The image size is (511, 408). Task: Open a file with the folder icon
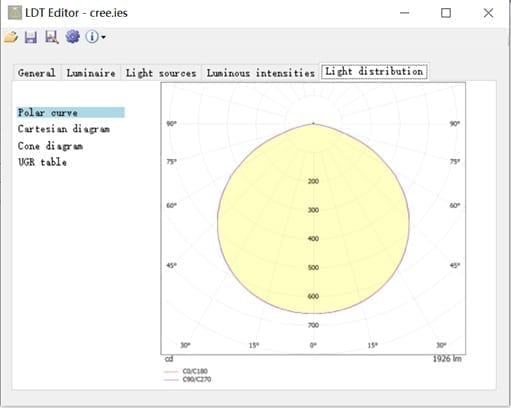pos(11,37)
